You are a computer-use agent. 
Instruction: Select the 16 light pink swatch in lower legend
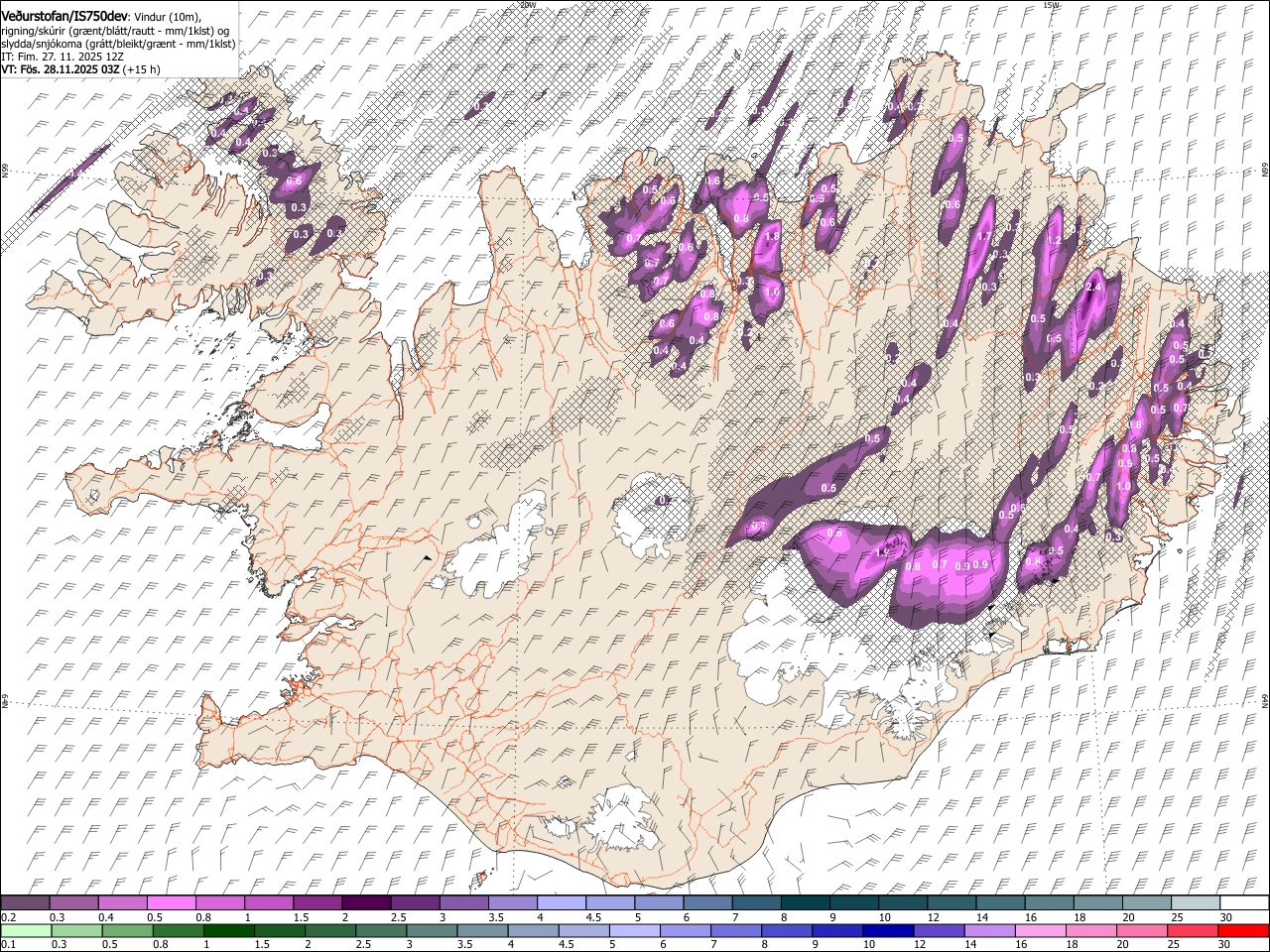(x=1041, y=931)
